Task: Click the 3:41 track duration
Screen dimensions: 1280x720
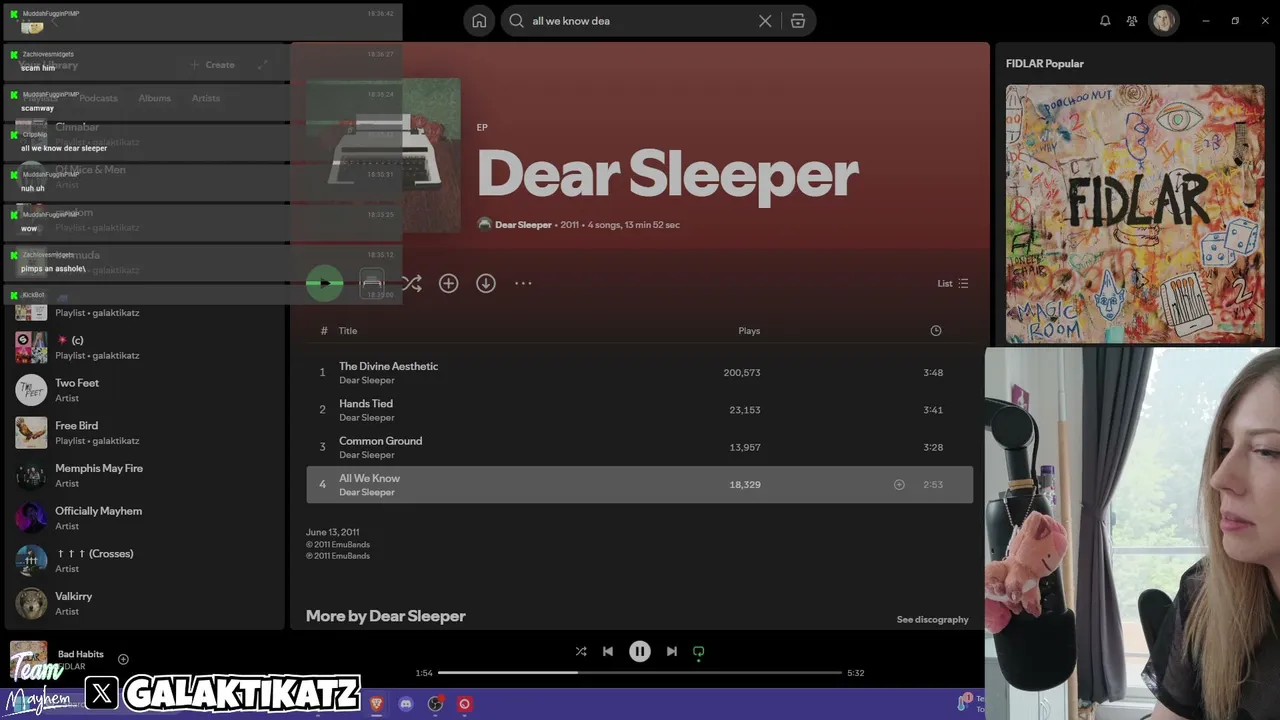Action: click(933, 410)
